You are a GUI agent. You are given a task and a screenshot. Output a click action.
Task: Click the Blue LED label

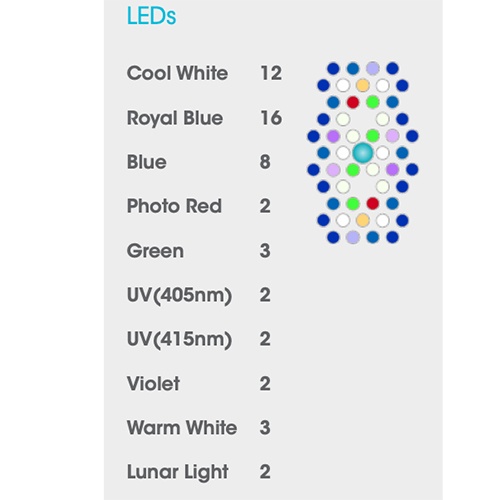pos(146,162)
